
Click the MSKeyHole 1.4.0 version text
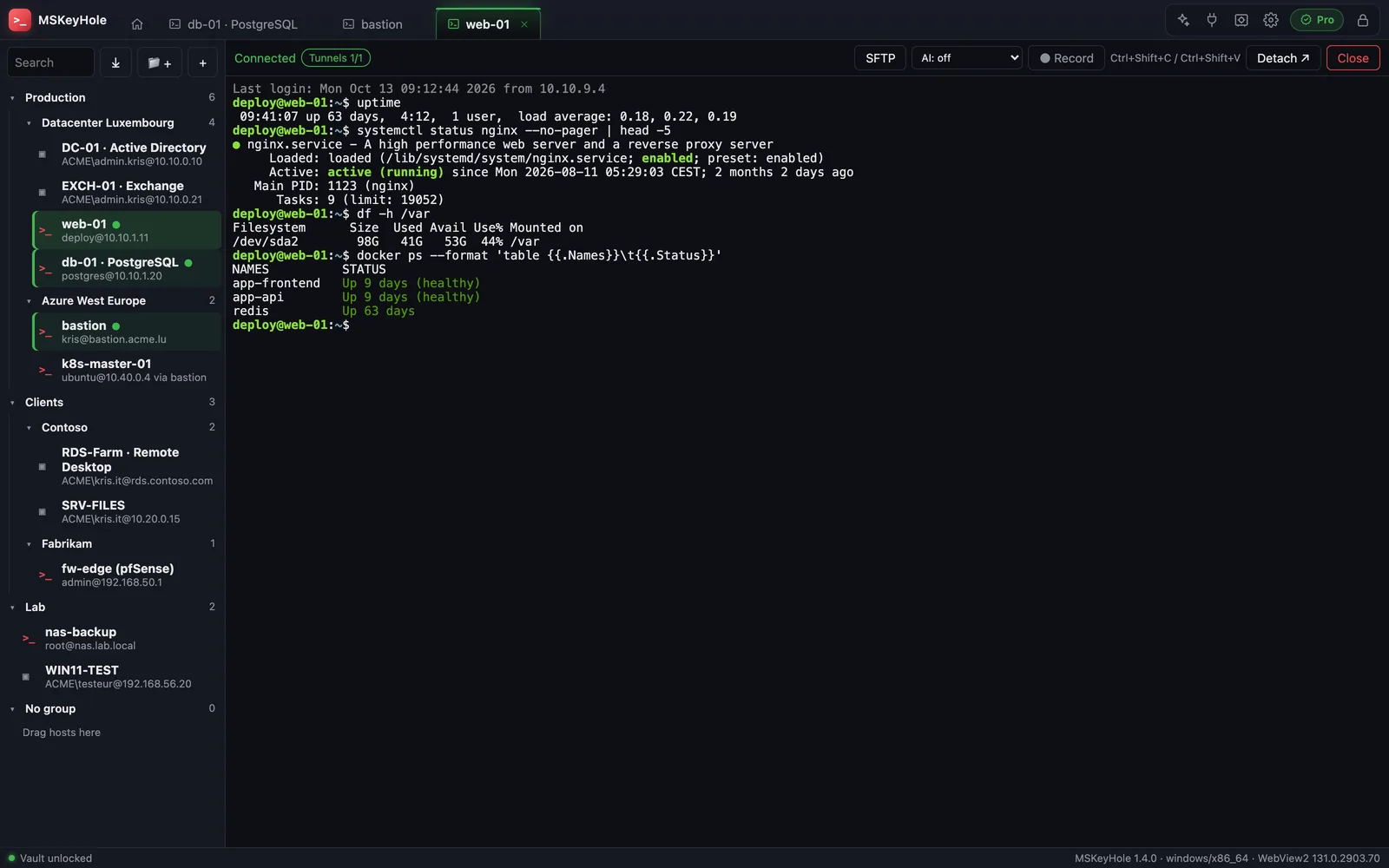[x=1116, y=858]
